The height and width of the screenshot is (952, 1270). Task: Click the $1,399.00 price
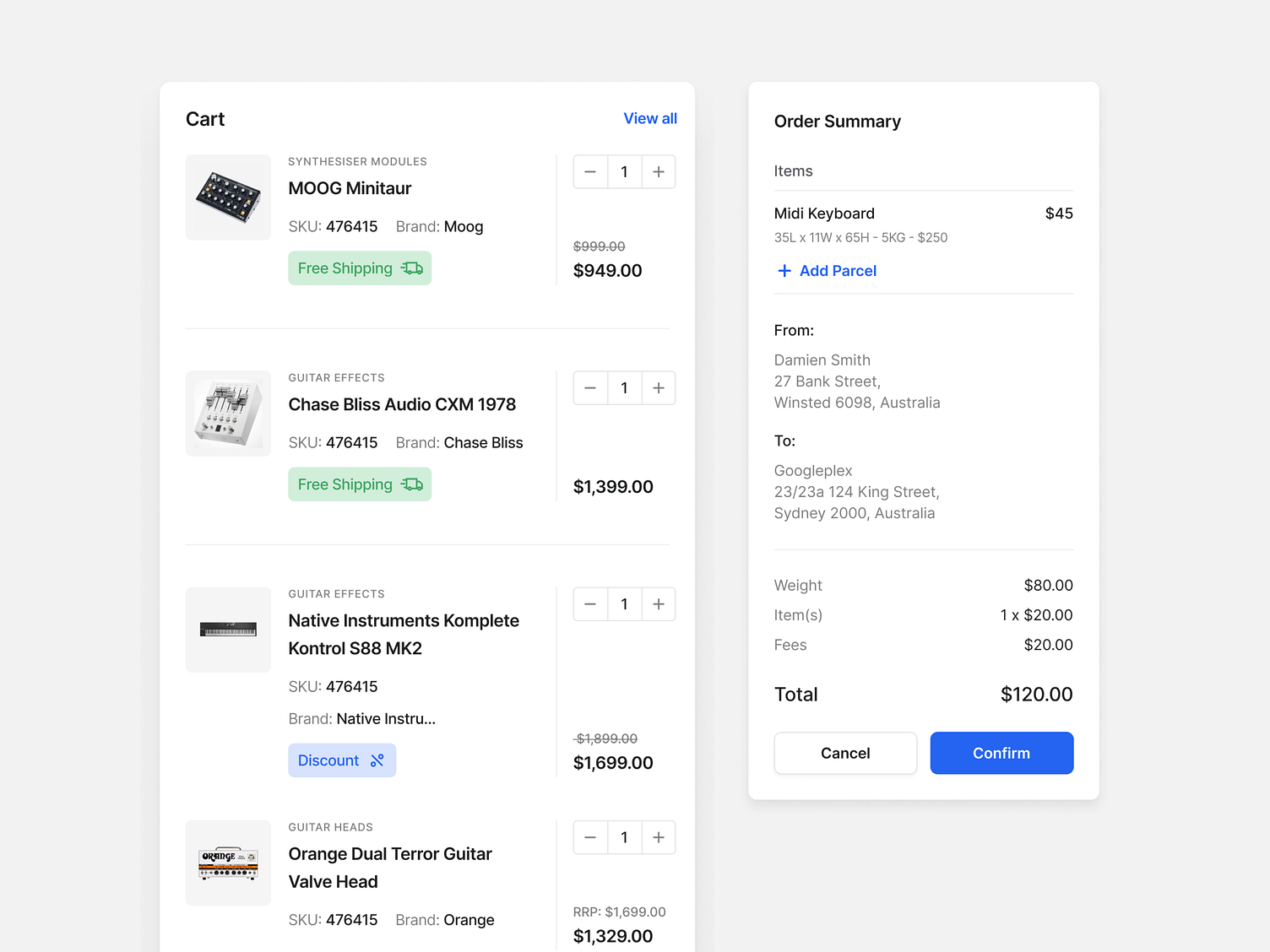[x=613, y=487]
